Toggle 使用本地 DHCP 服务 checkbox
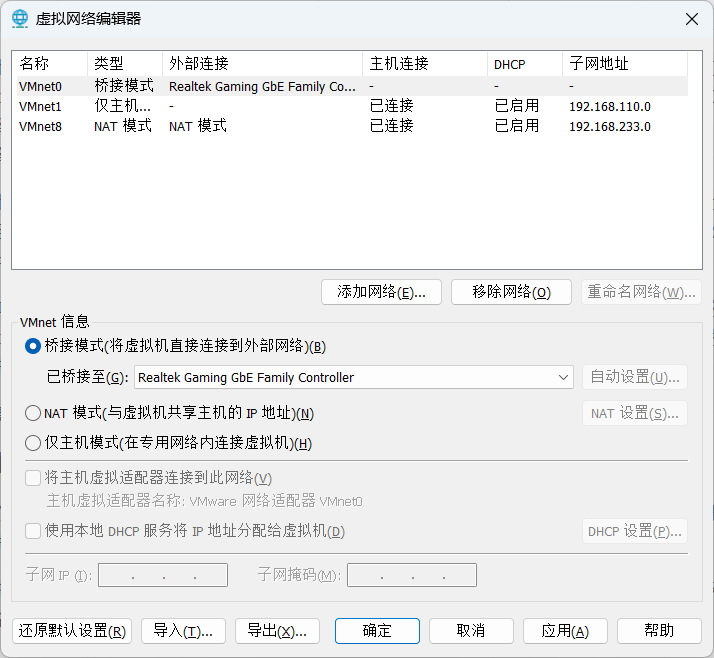The width and height of the screenshot is (714, 658). (33, 531)
